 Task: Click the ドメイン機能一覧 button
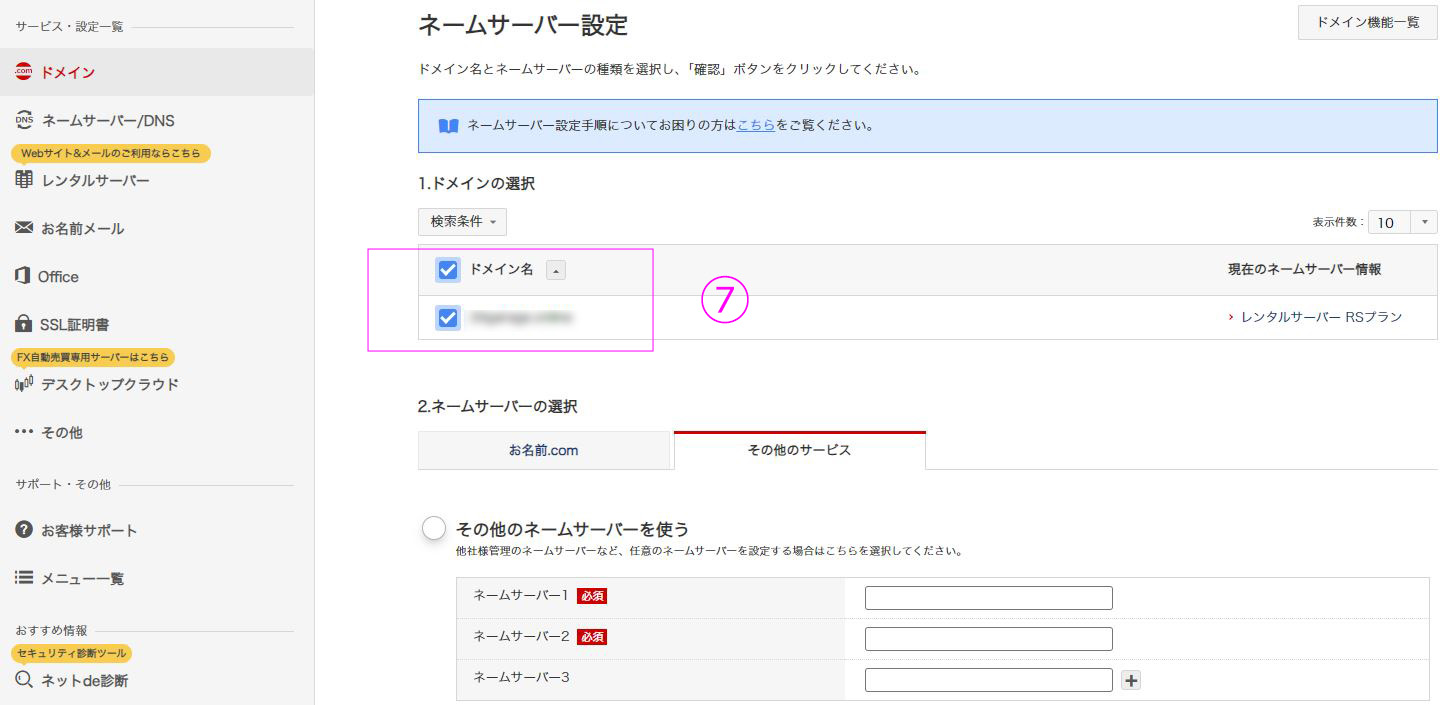(x=1368, y=22)
